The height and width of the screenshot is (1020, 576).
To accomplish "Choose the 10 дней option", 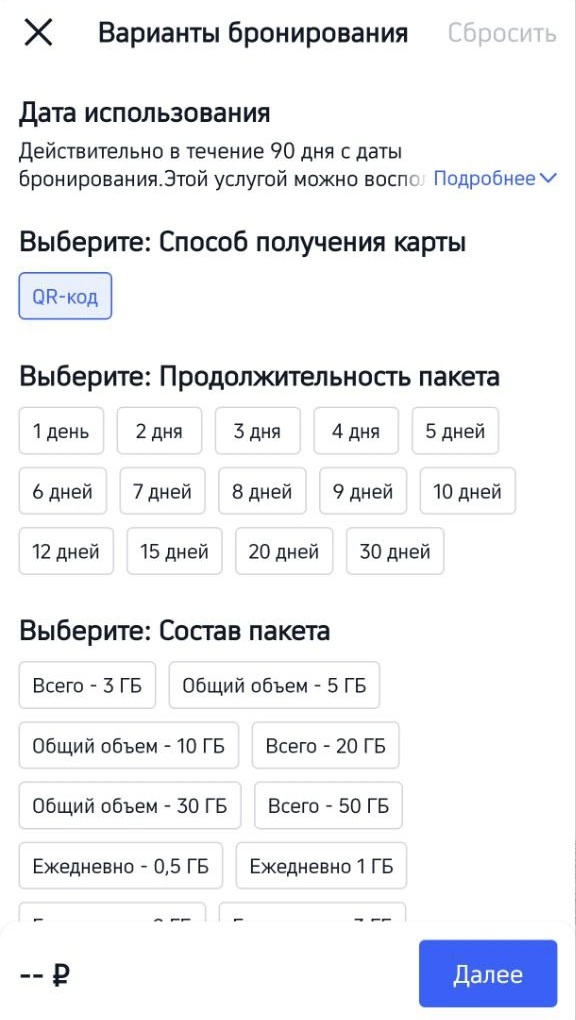I will click(x=466, y=490).
